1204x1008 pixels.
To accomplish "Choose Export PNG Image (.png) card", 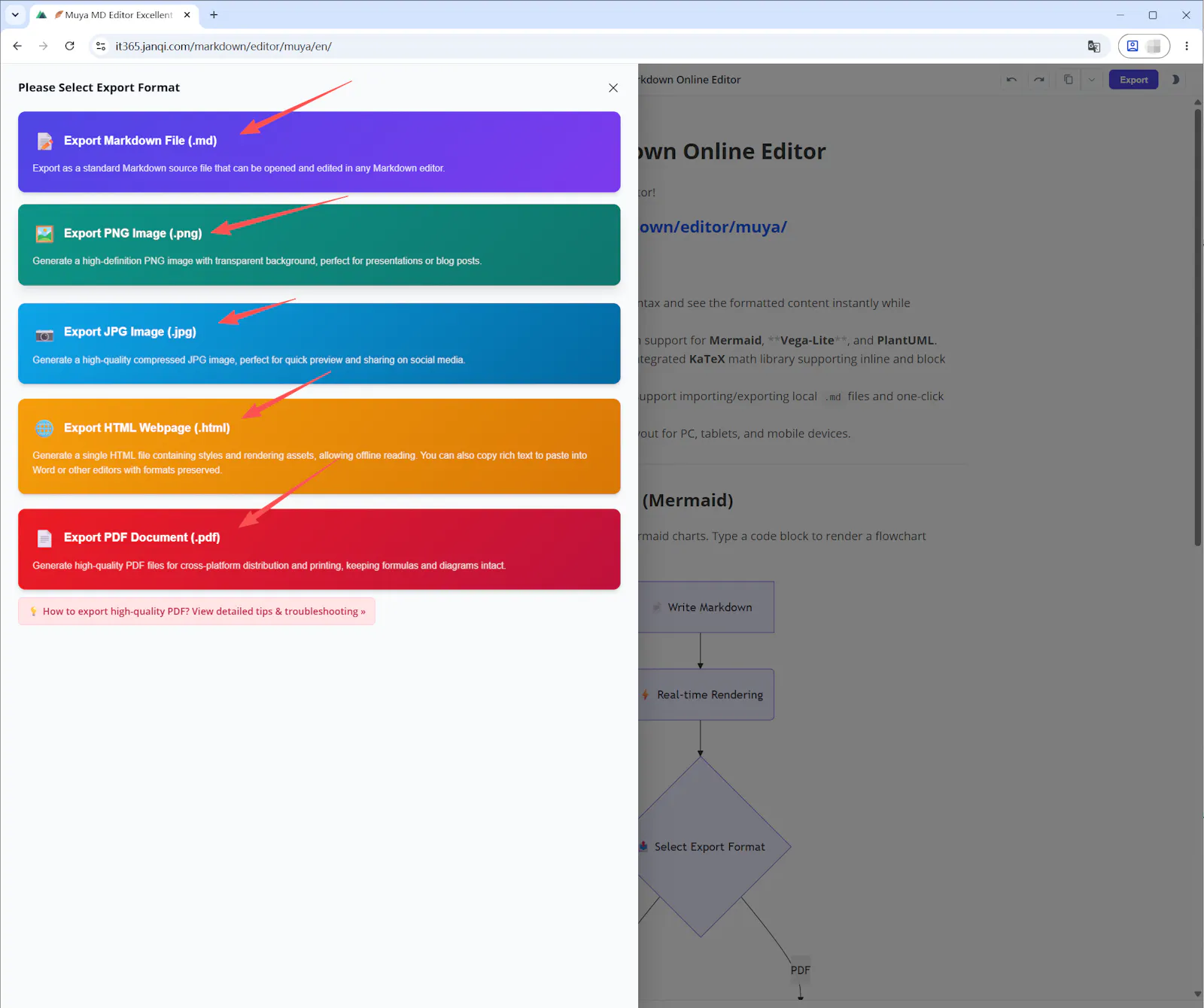I will click(x=319, y=244).
